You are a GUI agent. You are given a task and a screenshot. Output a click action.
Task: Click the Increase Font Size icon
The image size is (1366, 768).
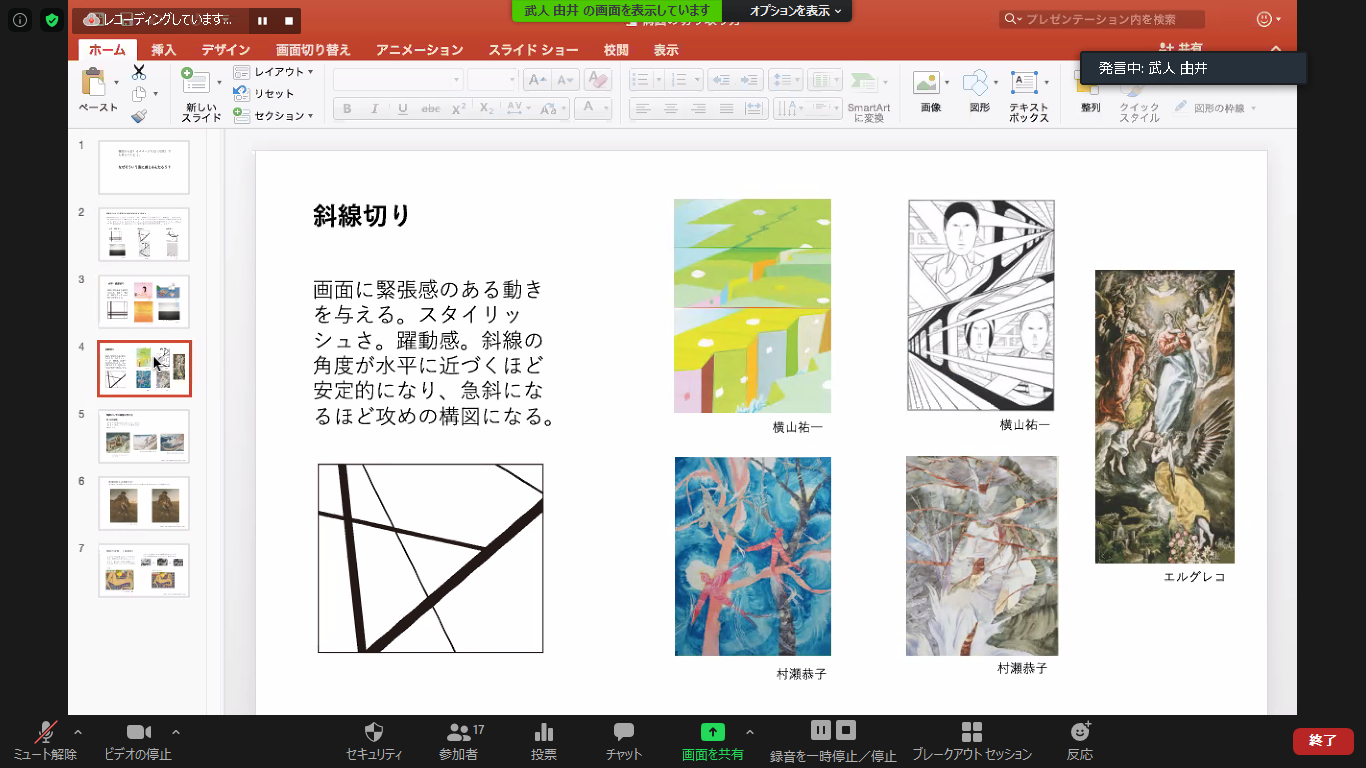point(537,80)
